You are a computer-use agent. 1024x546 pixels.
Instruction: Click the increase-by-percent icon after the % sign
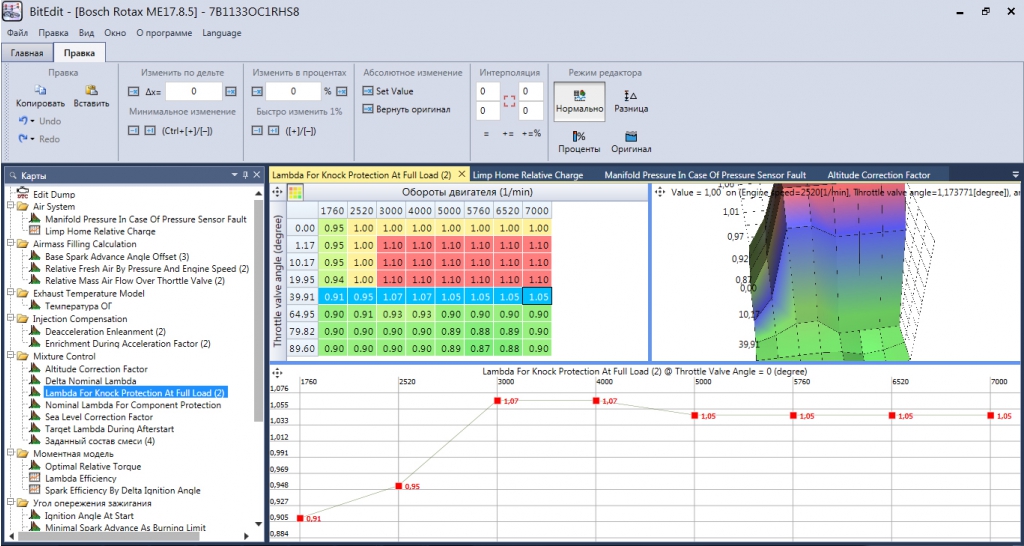pyautogui.click(x=342, y=91)
